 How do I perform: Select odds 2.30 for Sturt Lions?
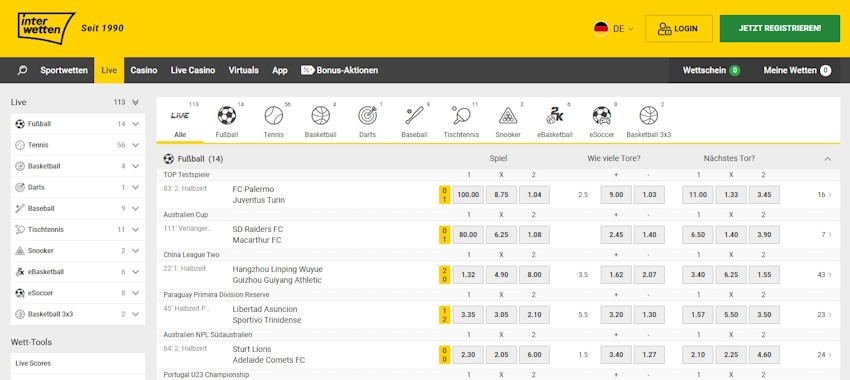pos(468,355)
